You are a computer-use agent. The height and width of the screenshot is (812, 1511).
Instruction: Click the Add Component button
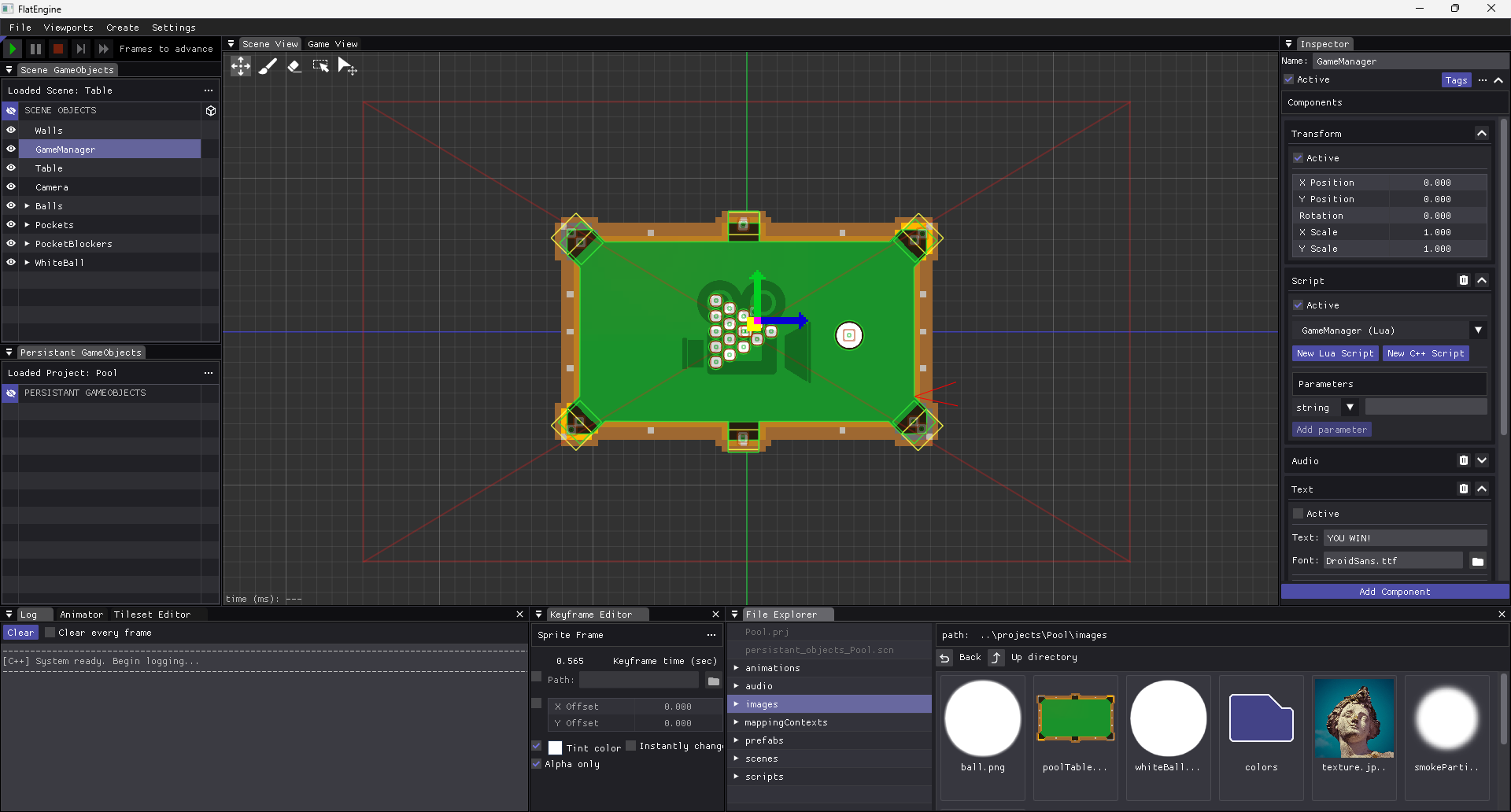1395,592
